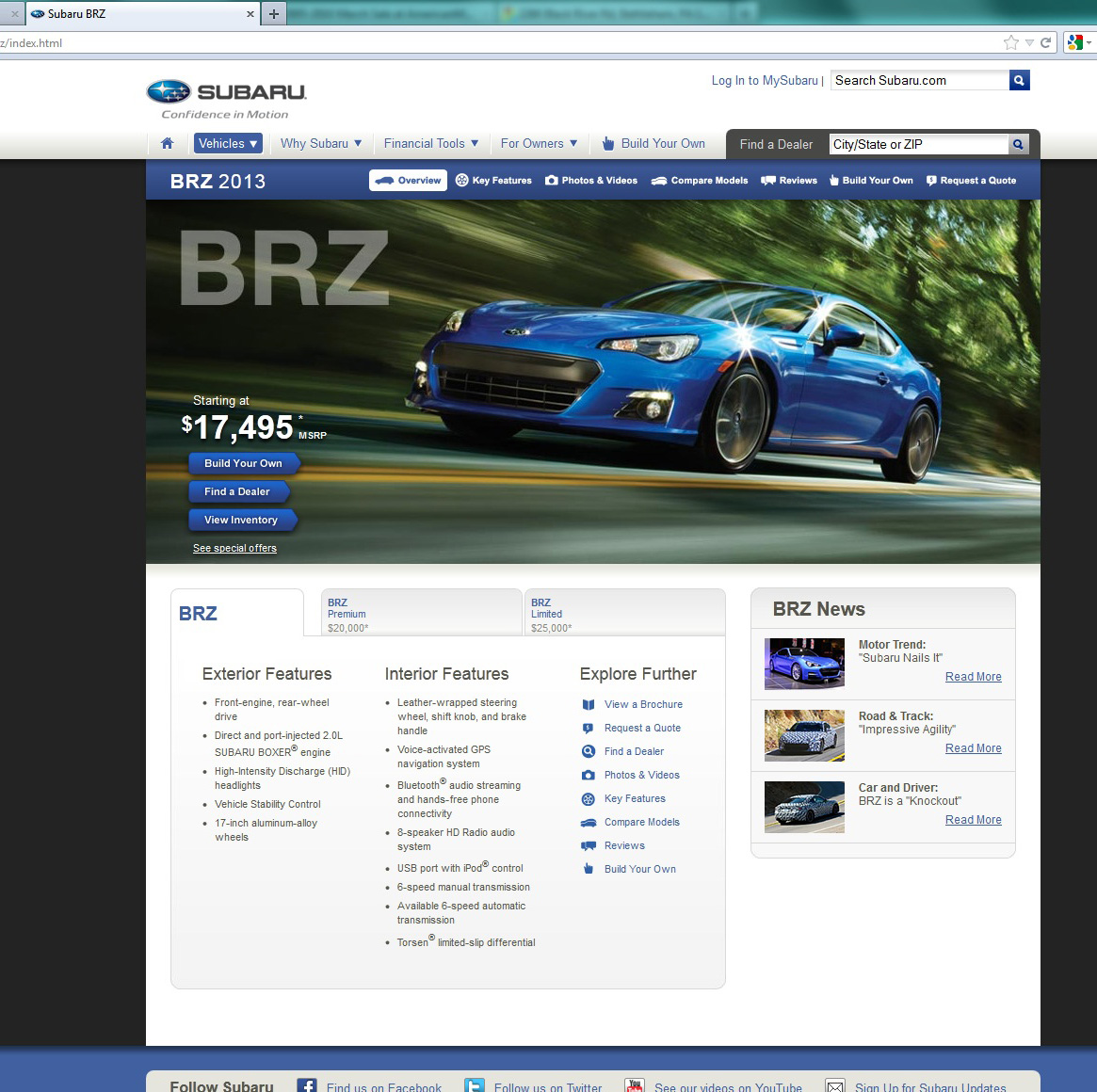Image resolution: width=1097 pixels, height=1092 pixels.
Task: Open Build Your Own in the BRZ 2013 bar
Action: (872, 181)
